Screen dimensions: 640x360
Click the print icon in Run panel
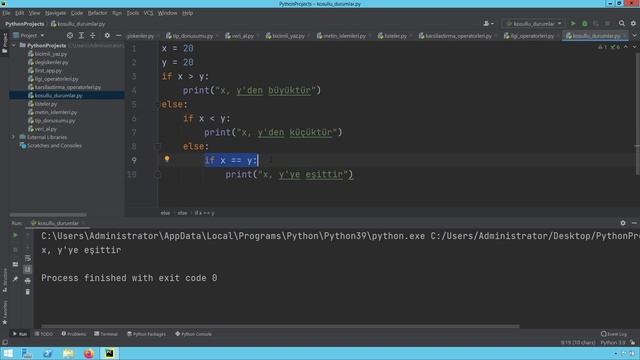(x=27, y=280)
